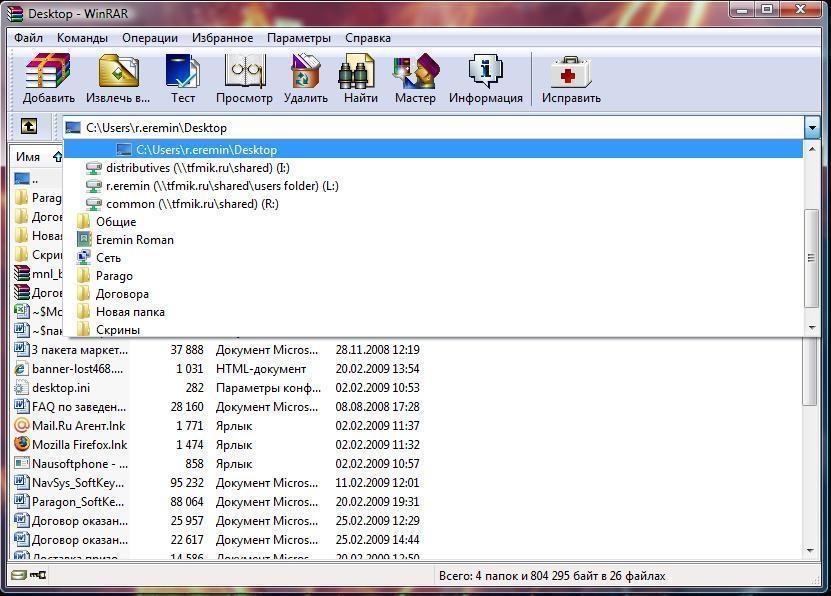
Task: Launch the Мастер (Wizard) tool
Action: tap(415, 79)
